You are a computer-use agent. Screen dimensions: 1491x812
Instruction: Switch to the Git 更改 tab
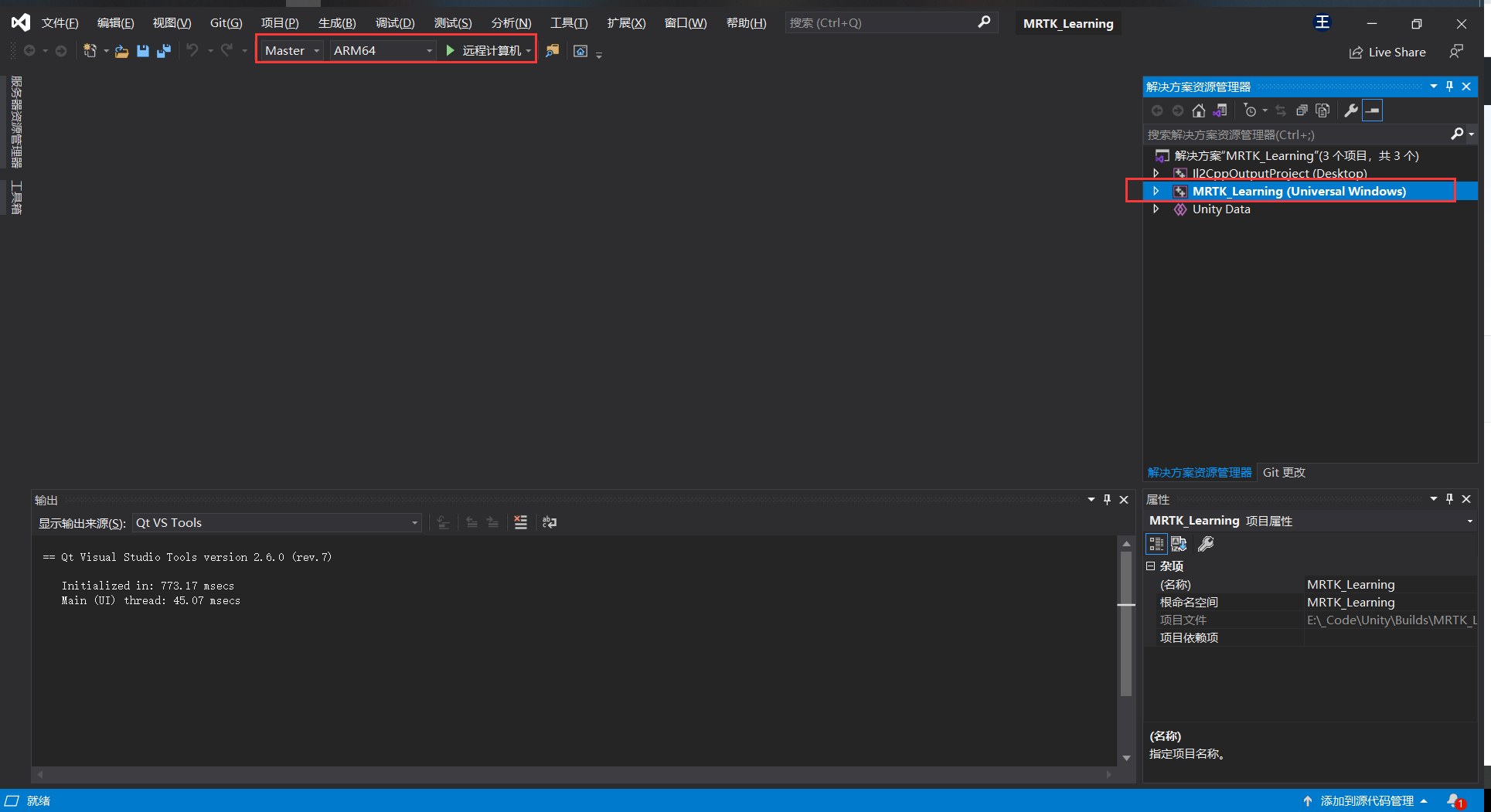pos(1284,472)
